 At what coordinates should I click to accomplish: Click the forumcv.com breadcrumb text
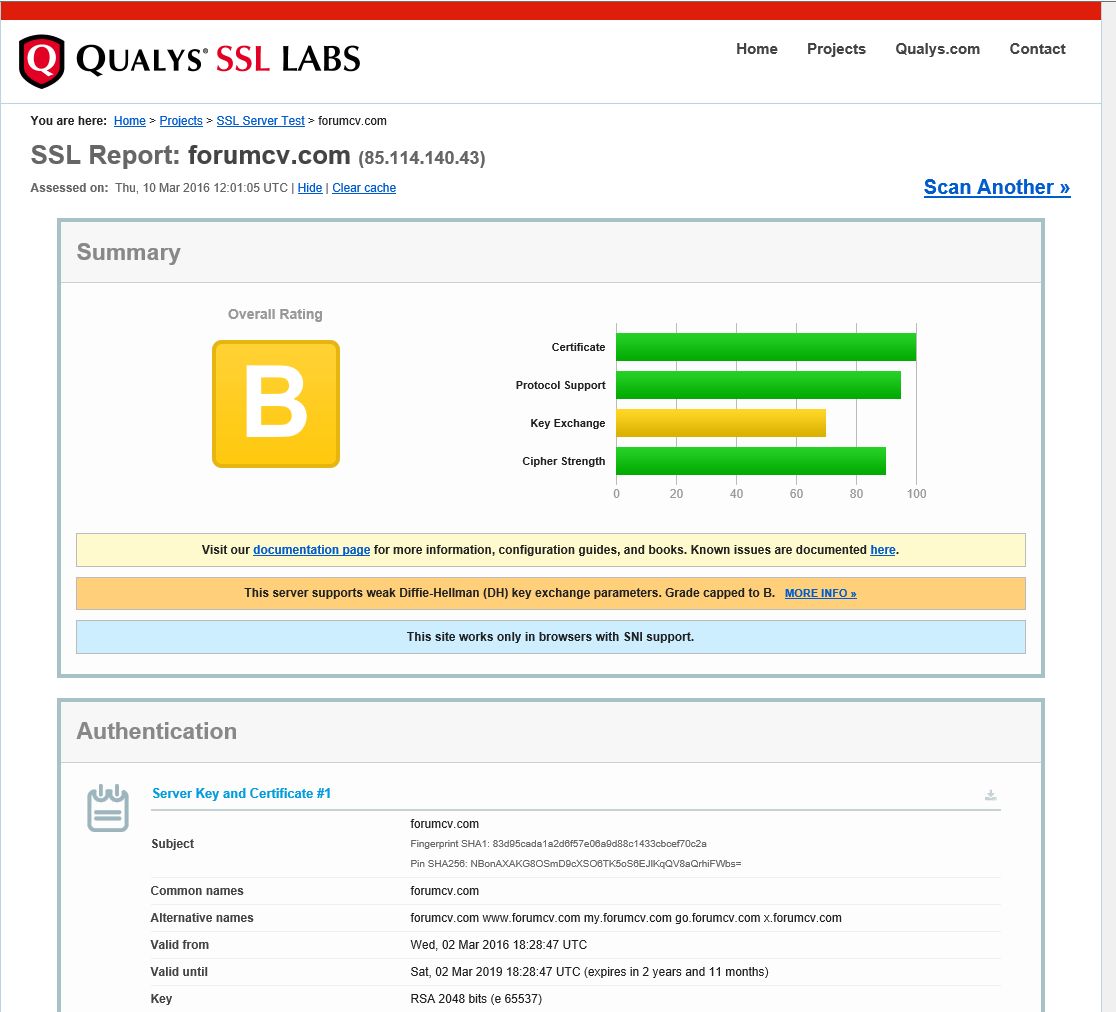(352, 121)
